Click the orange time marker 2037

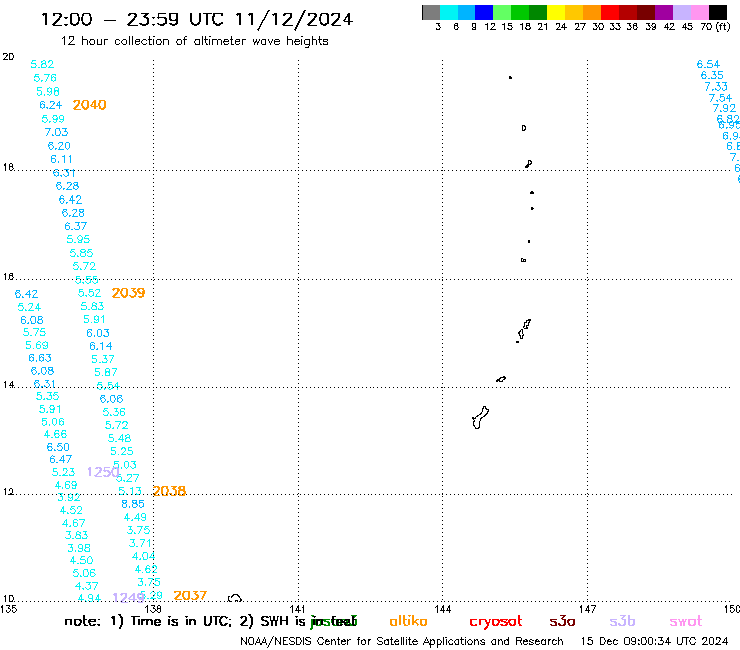coord(190,596)
